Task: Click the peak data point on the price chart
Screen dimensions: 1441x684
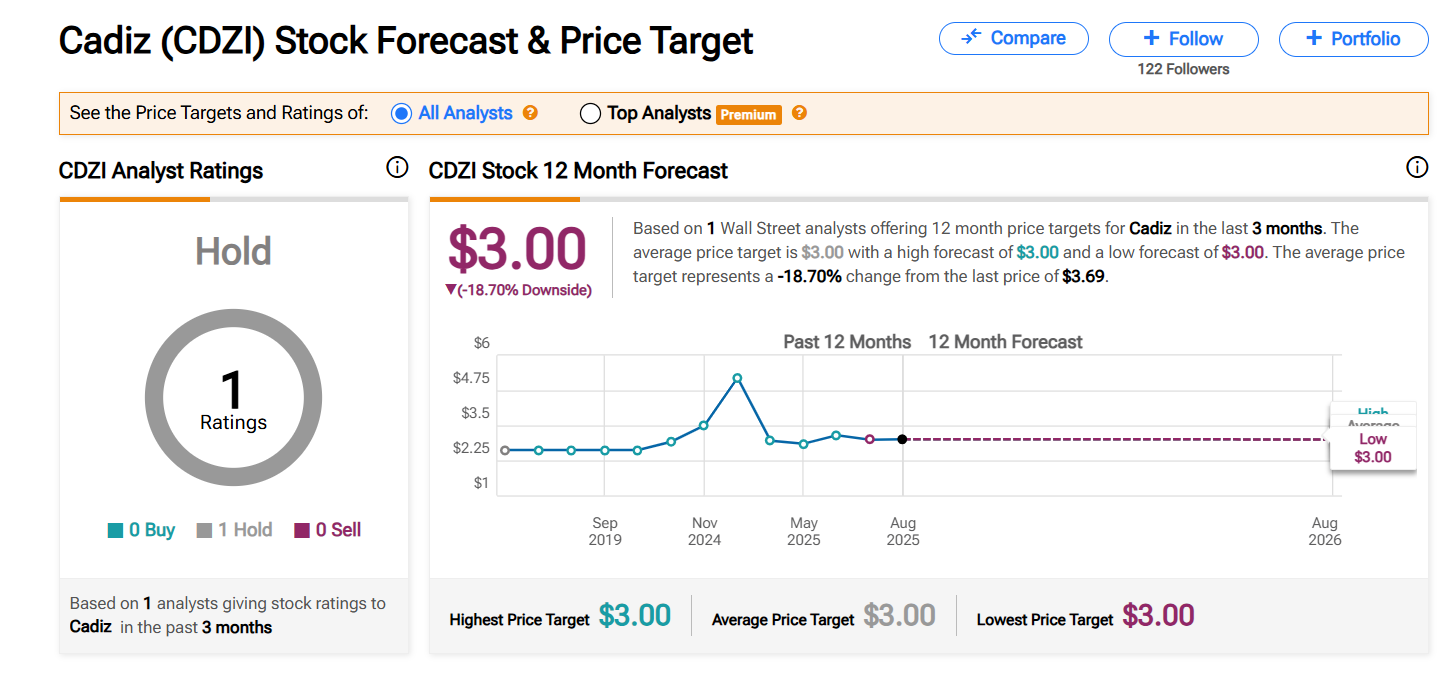Action: 737,378
